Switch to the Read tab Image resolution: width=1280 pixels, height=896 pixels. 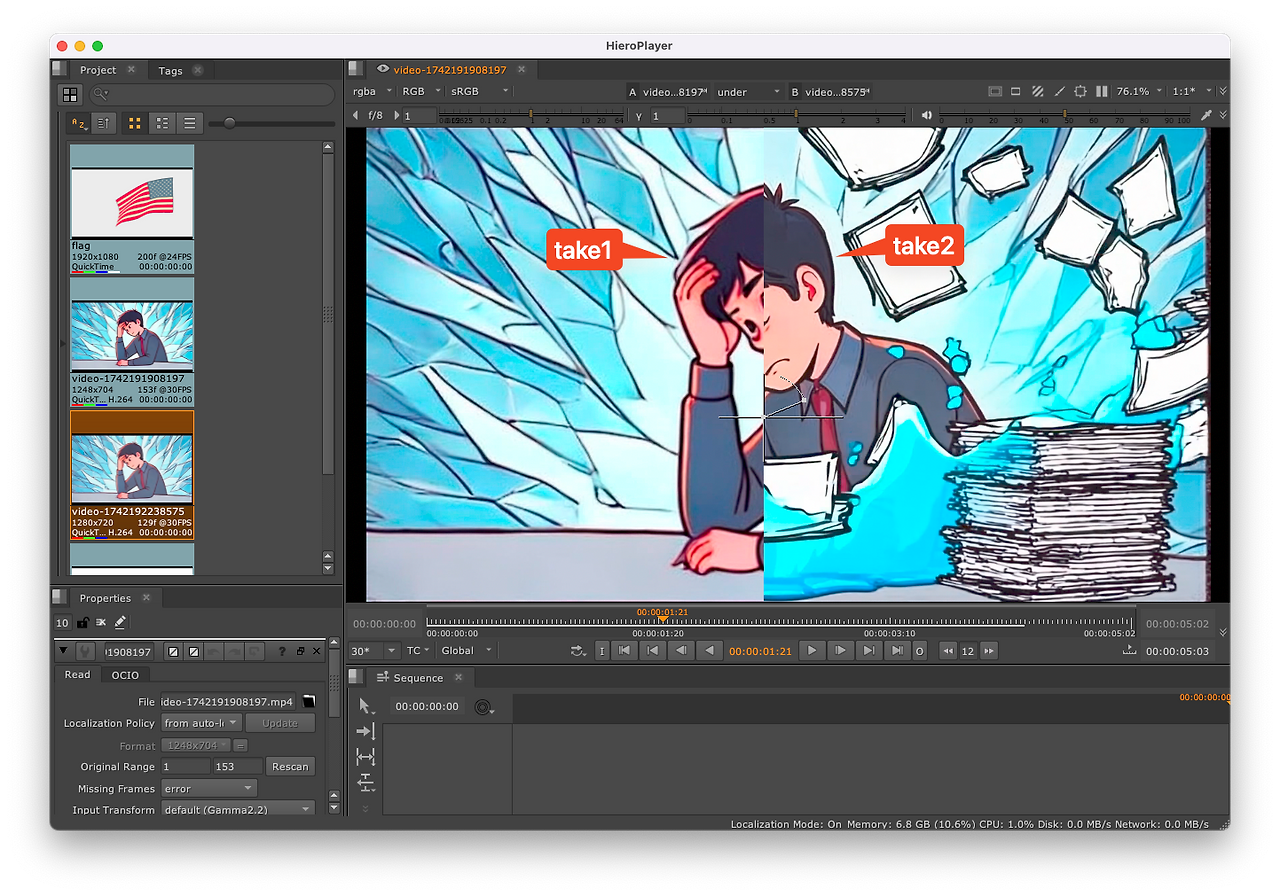pyautogui.click(x=77, y=675)
